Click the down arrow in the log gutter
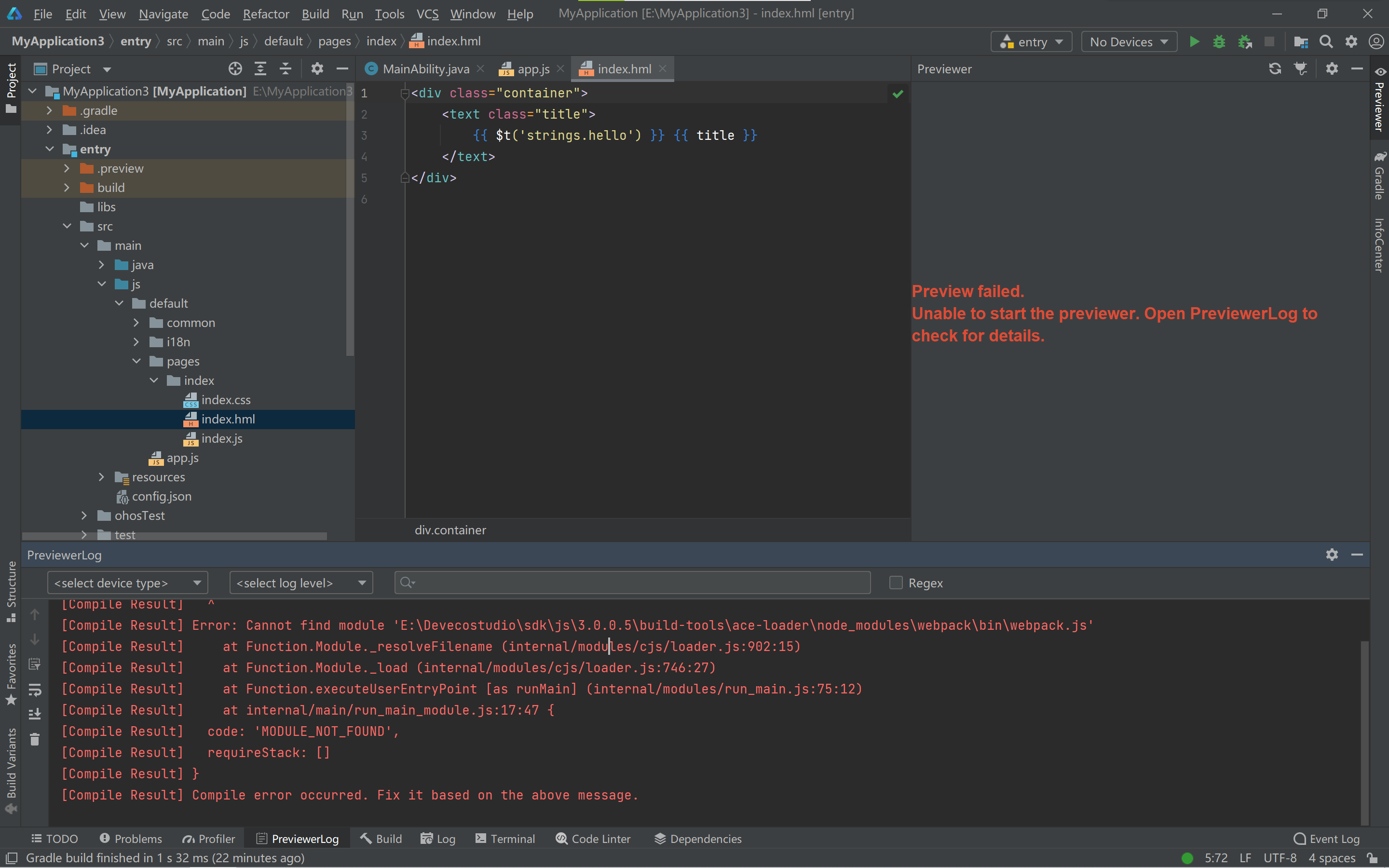Screen dimensions: 1389x868 pyautogui.click(x=34, y=639)
